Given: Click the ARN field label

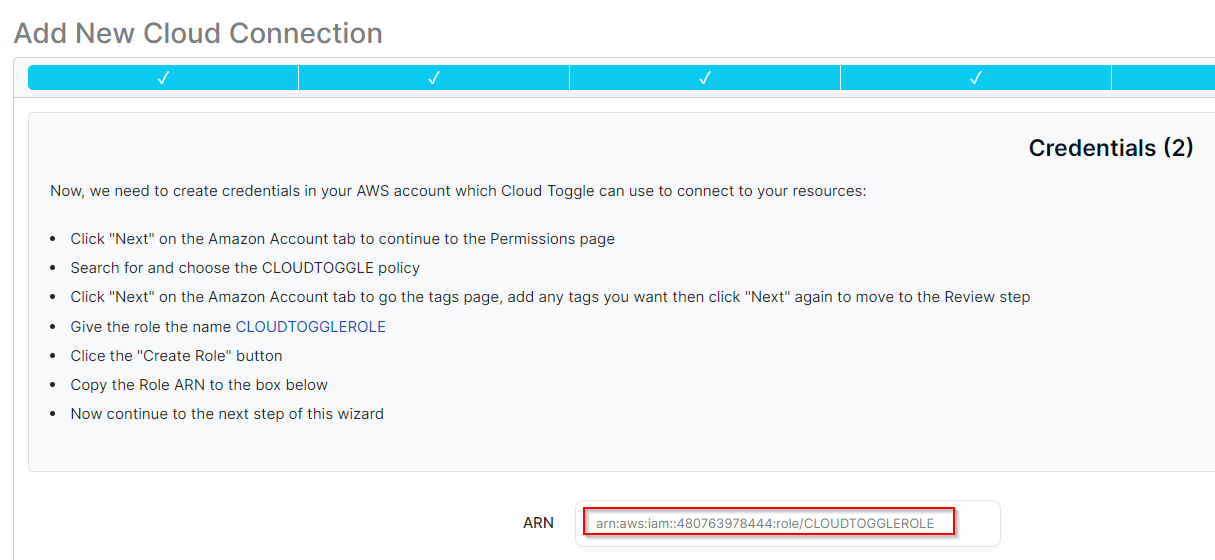Looking at the screenshot, I should [x=538, y=523].
